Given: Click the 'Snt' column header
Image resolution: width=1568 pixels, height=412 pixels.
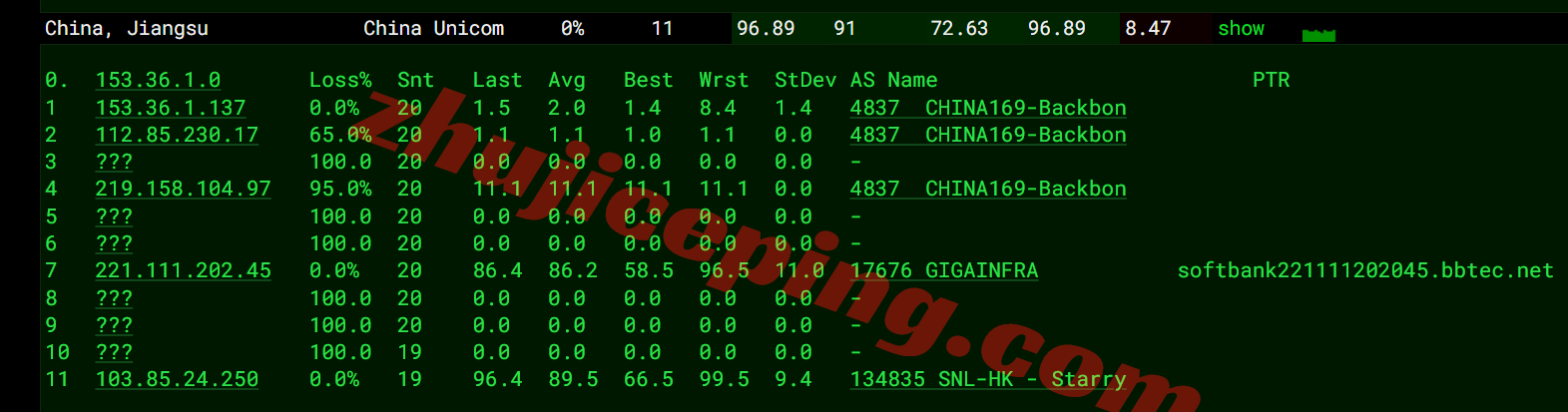Looking at the screenshot, I should [415, 80].
